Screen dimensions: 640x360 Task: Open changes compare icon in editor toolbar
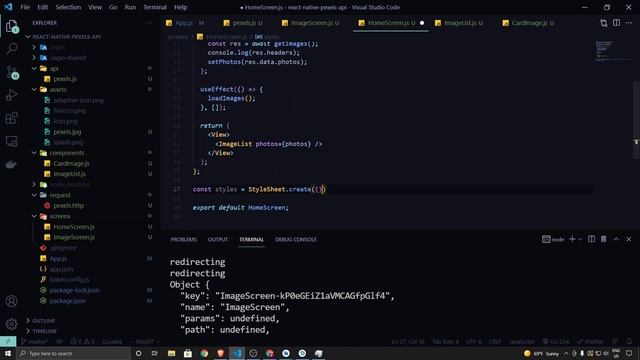604,23
